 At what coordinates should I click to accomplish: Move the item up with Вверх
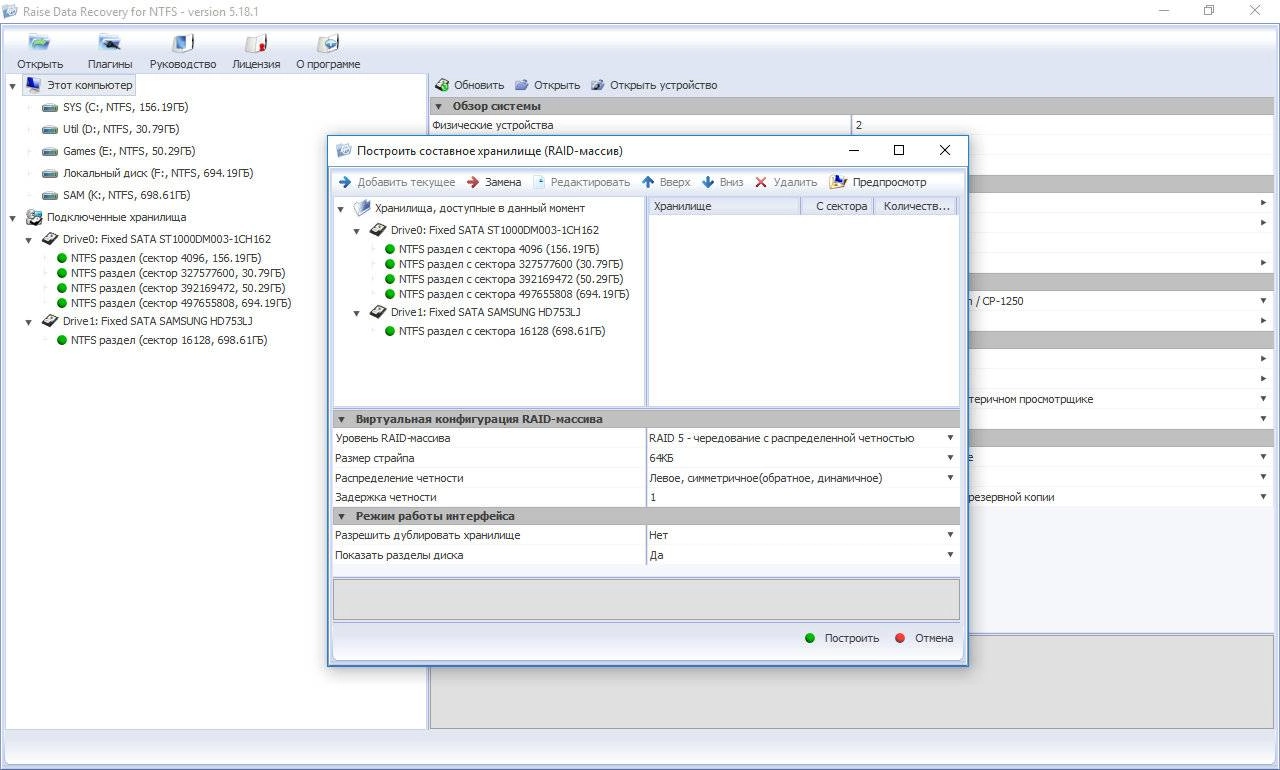pyautogui.click(x=666, y=182)
